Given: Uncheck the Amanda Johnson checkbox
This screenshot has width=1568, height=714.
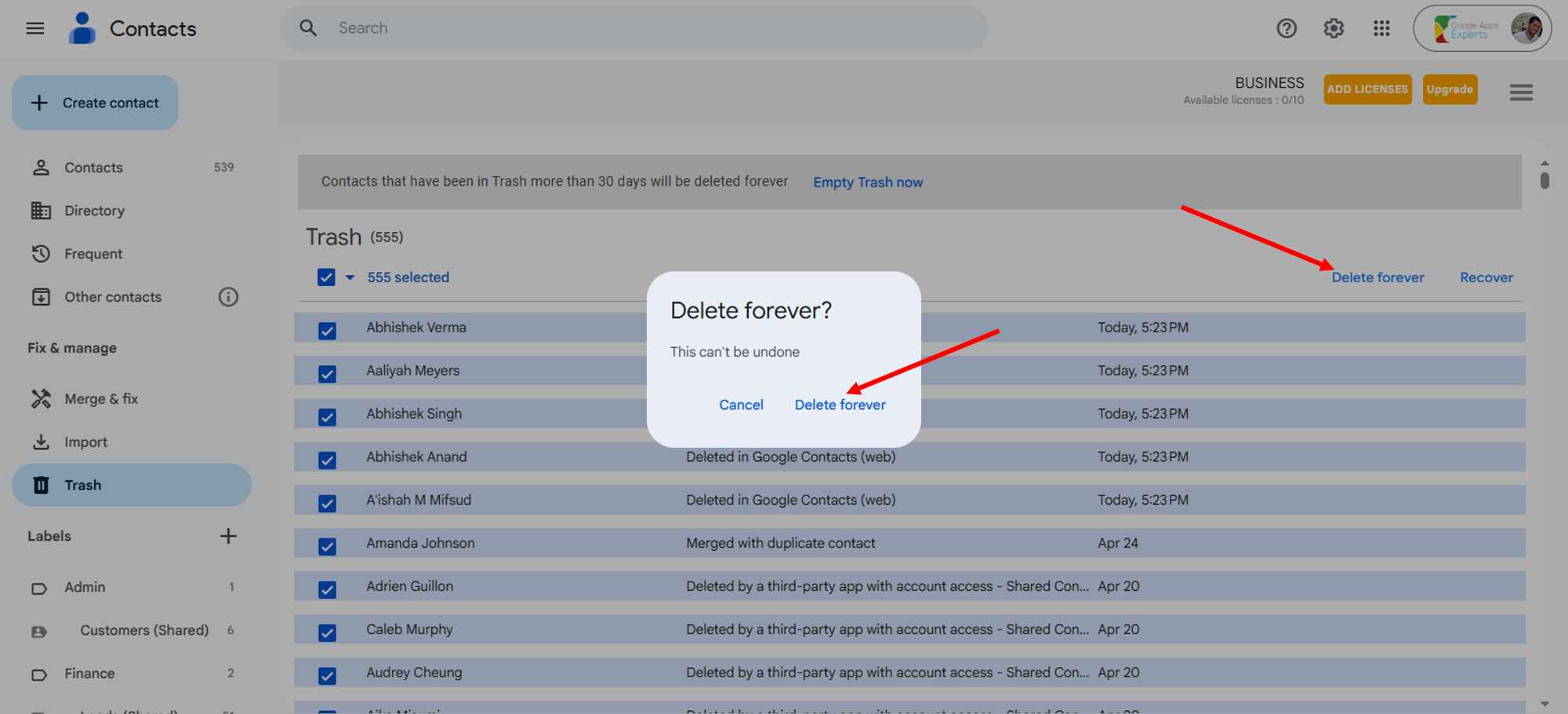Looking at the screenshot, I should 327,546.
